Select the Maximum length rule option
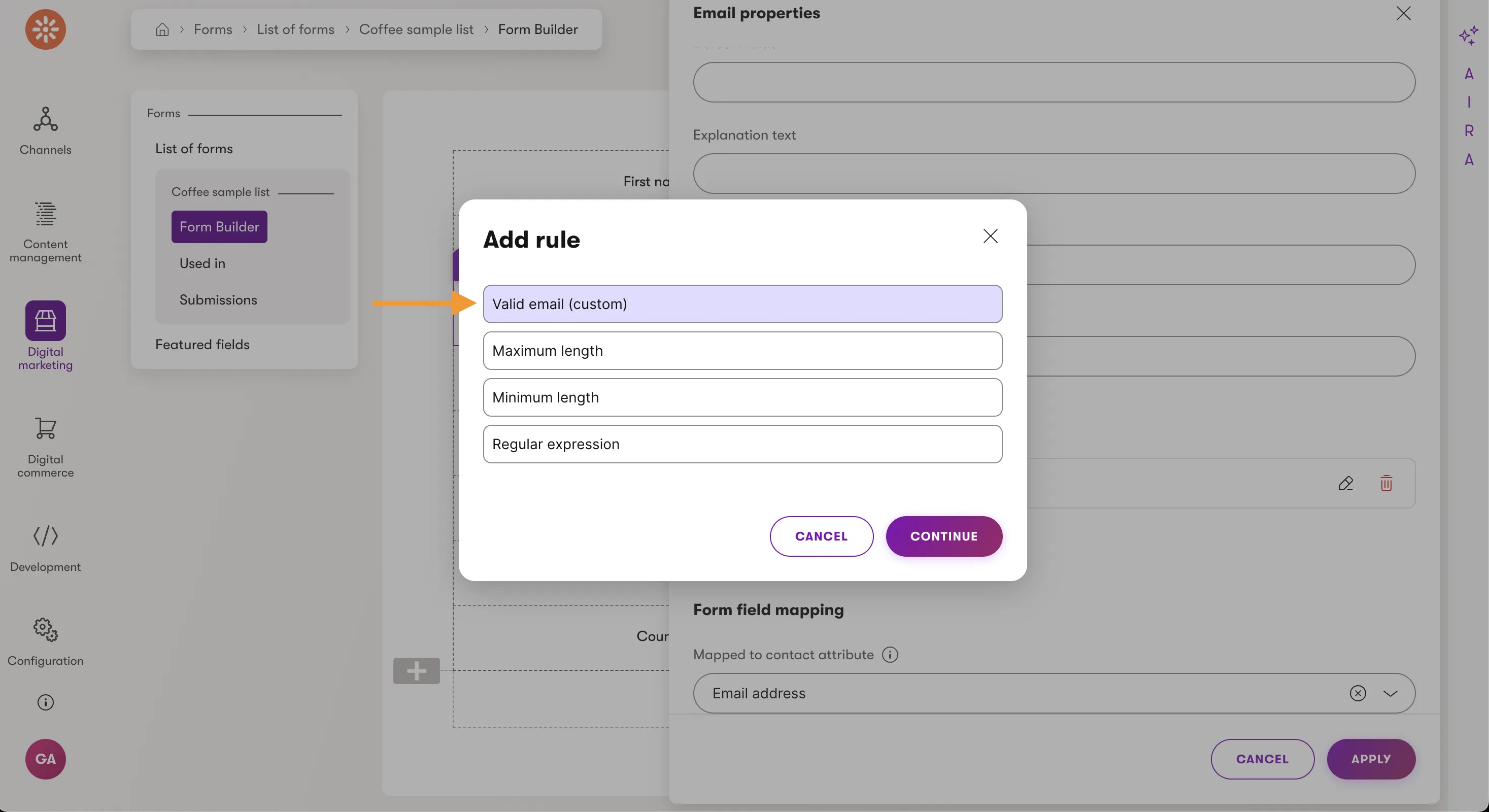The image size is (1489, 812). tap(742, 351)
